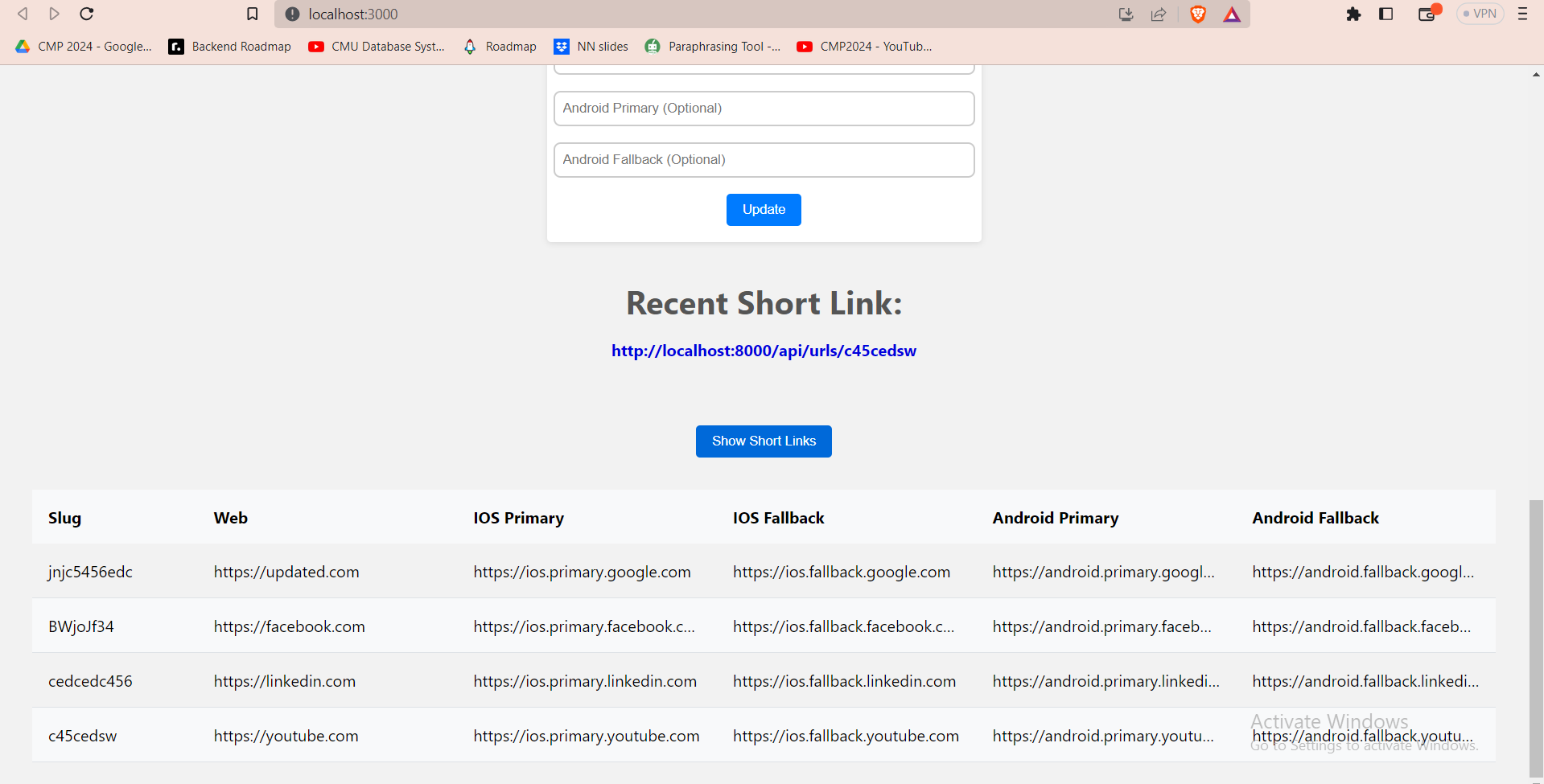This screenshot has width=1544, height=784.
Task: Click the ios.fallback.facebook.c... cell
Action: [x=843, y=626]
